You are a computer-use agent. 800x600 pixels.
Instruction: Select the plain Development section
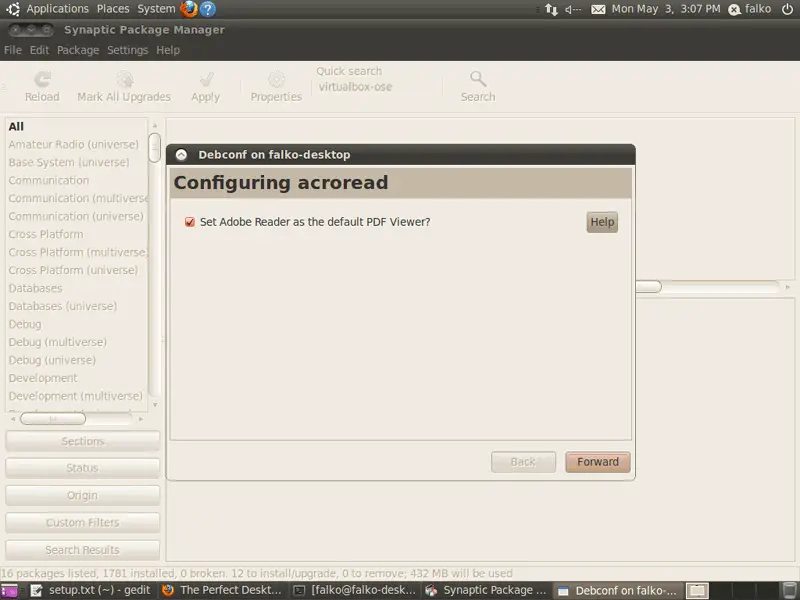tap(77, 378)
